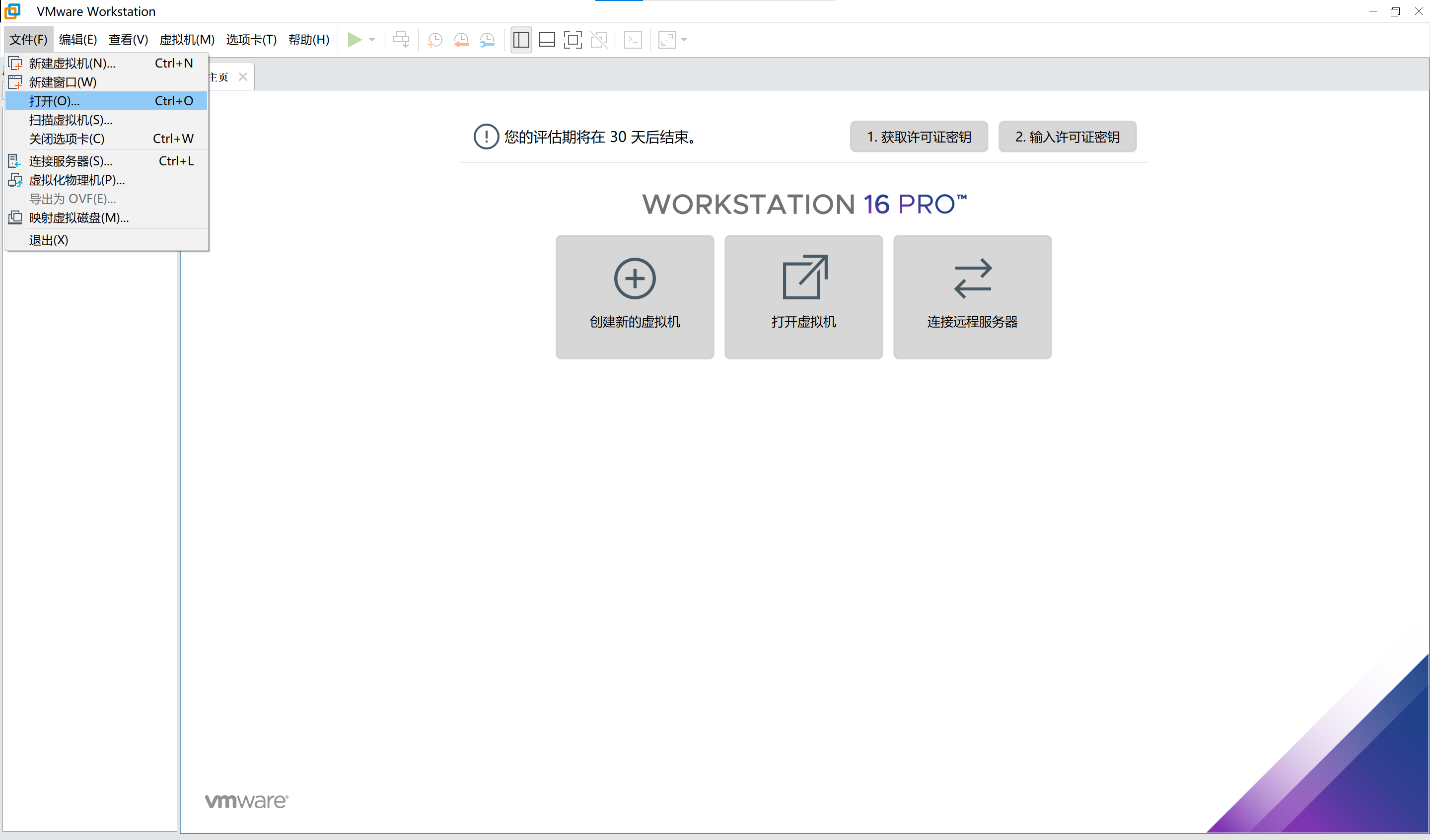Screen dimensions: 1430x840
Task: Click the console view terminal icon
Action: tap(633, 40)
